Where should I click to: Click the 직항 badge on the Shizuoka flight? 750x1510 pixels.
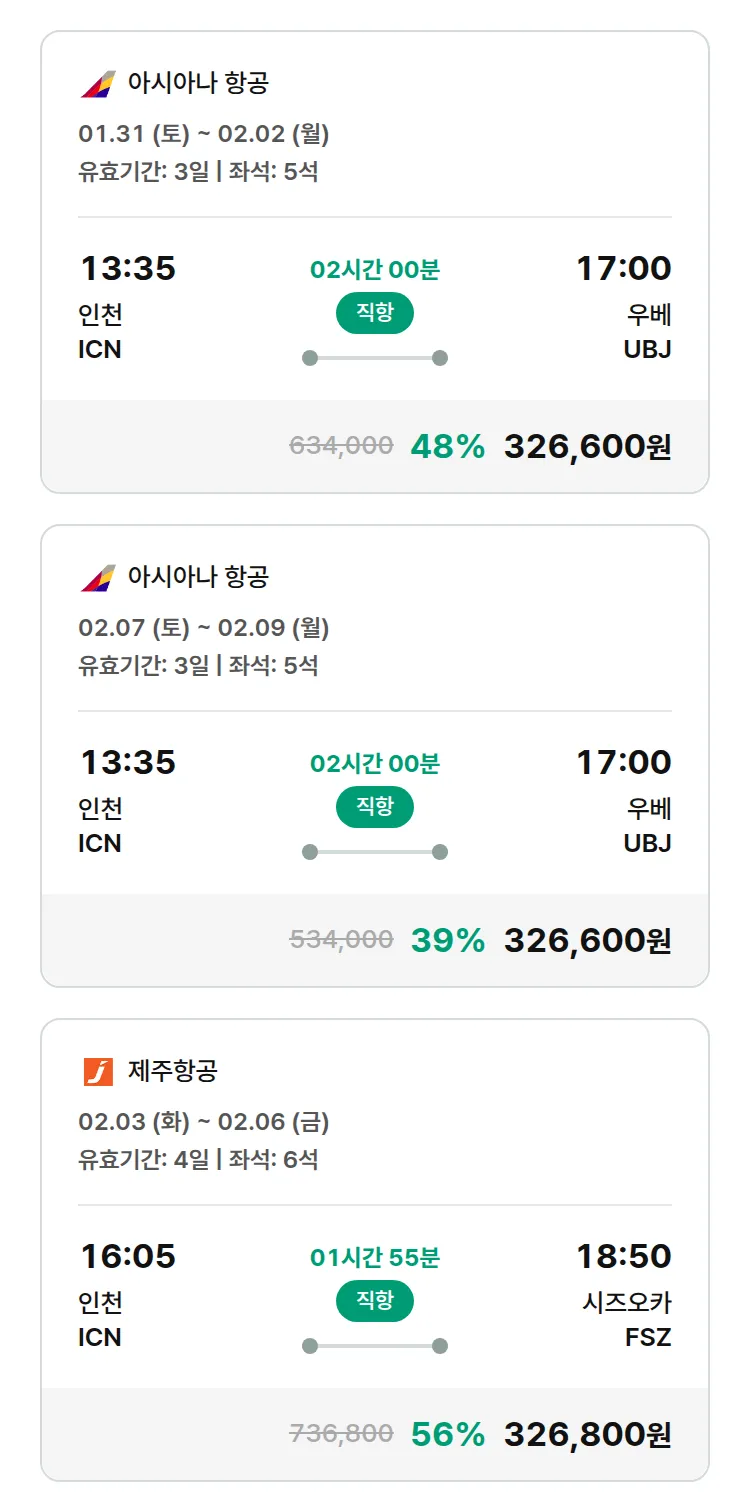[375, 1301]
